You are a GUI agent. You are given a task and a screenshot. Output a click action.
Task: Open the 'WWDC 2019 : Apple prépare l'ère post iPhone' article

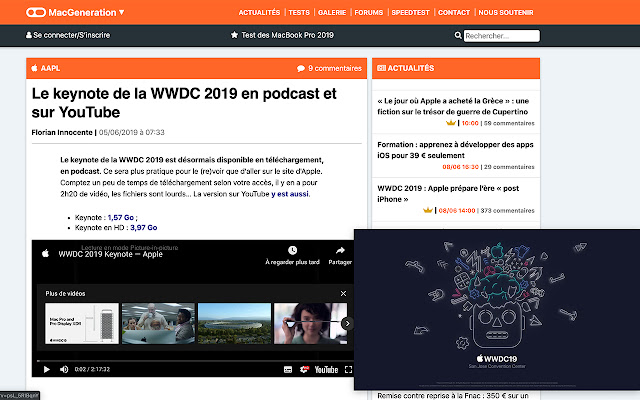point(448,193)
